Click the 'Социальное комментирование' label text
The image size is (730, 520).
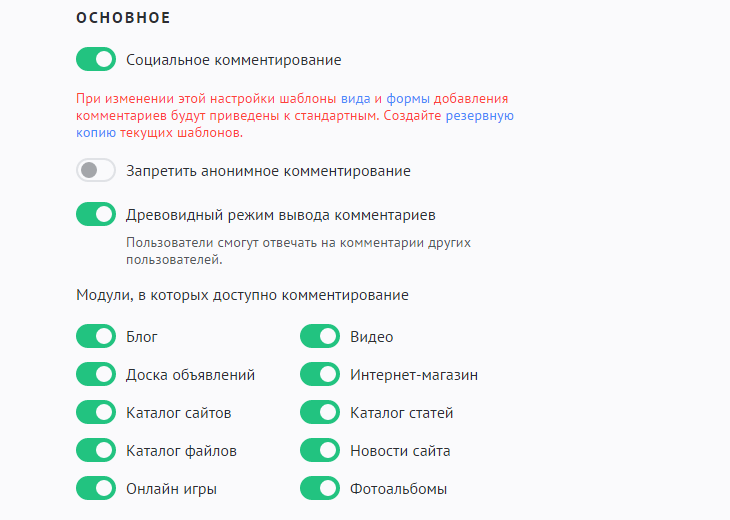[233, 60]
